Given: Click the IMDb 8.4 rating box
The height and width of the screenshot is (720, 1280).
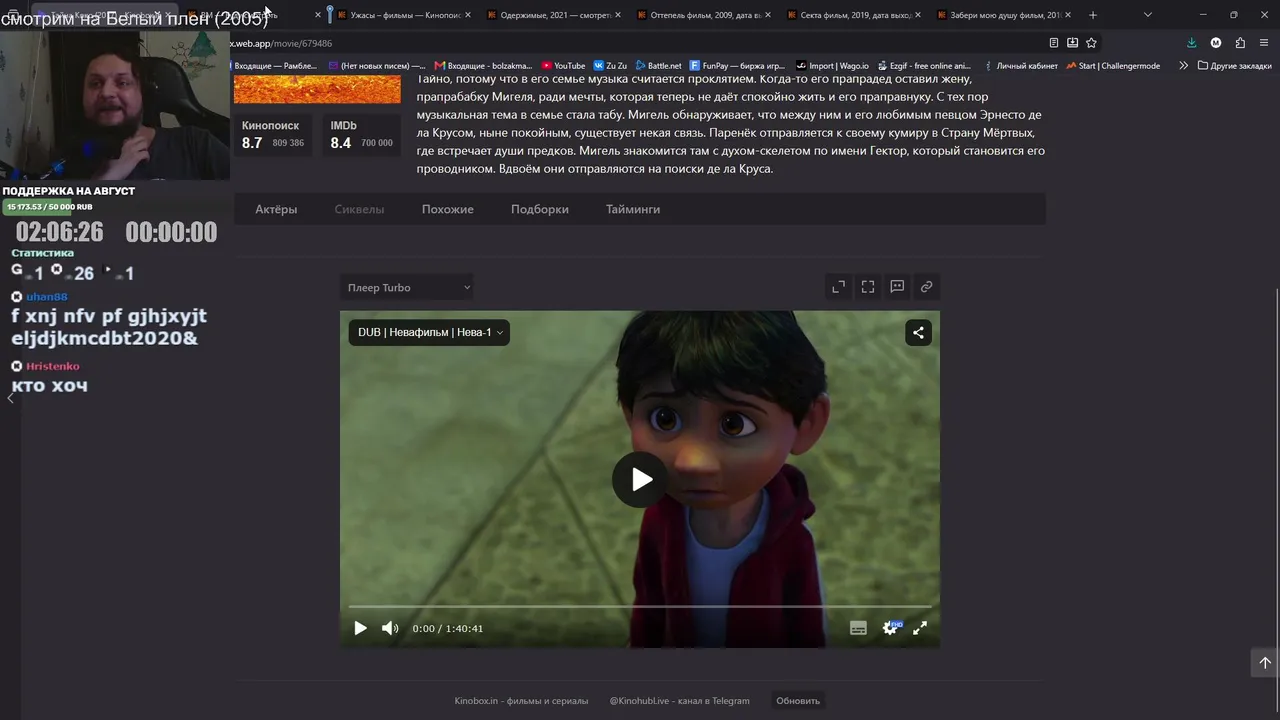Looking at the screenshot, I should click(x=361, y=135).
